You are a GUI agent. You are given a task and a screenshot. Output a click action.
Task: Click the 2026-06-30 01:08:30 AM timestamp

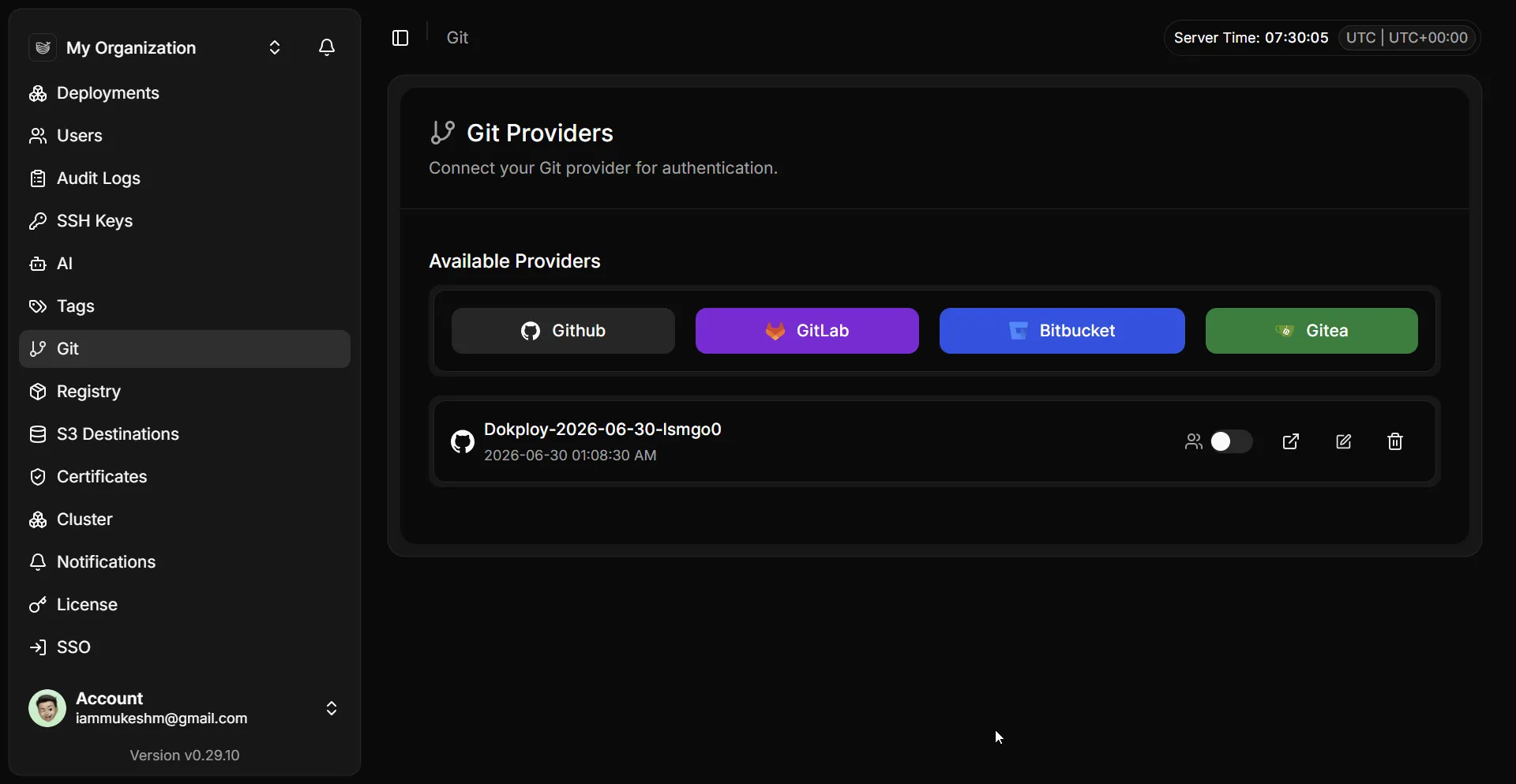tap(570, 456)
